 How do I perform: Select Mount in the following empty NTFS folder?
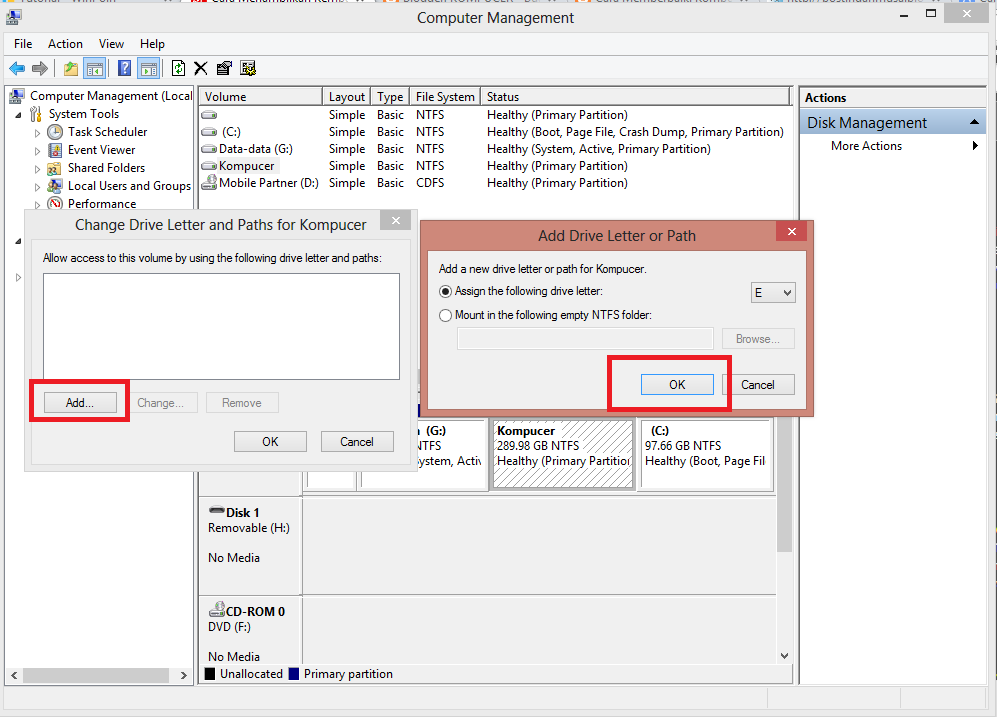[446, 315]
